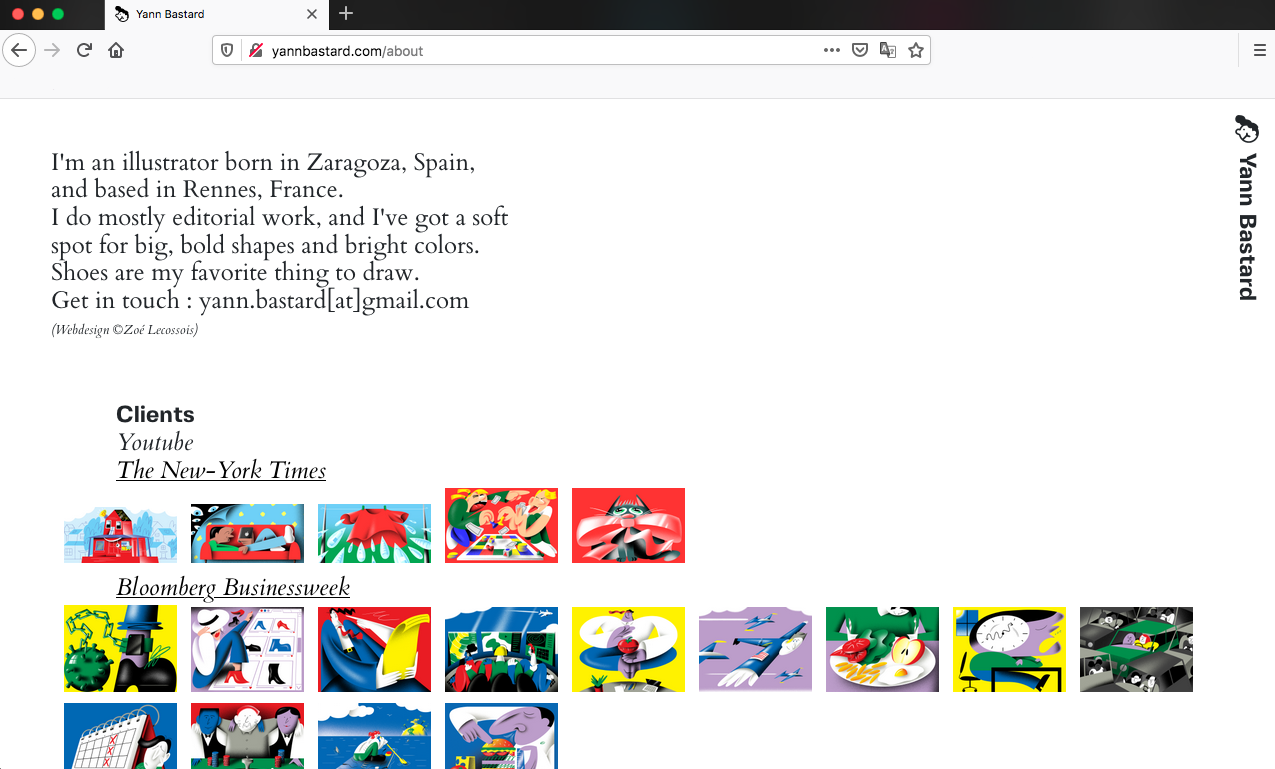The width and height of the screenshot is (1275, 769).
Task: Open the yellow figure holding heart thumbnail
Action: pos(628,649)
